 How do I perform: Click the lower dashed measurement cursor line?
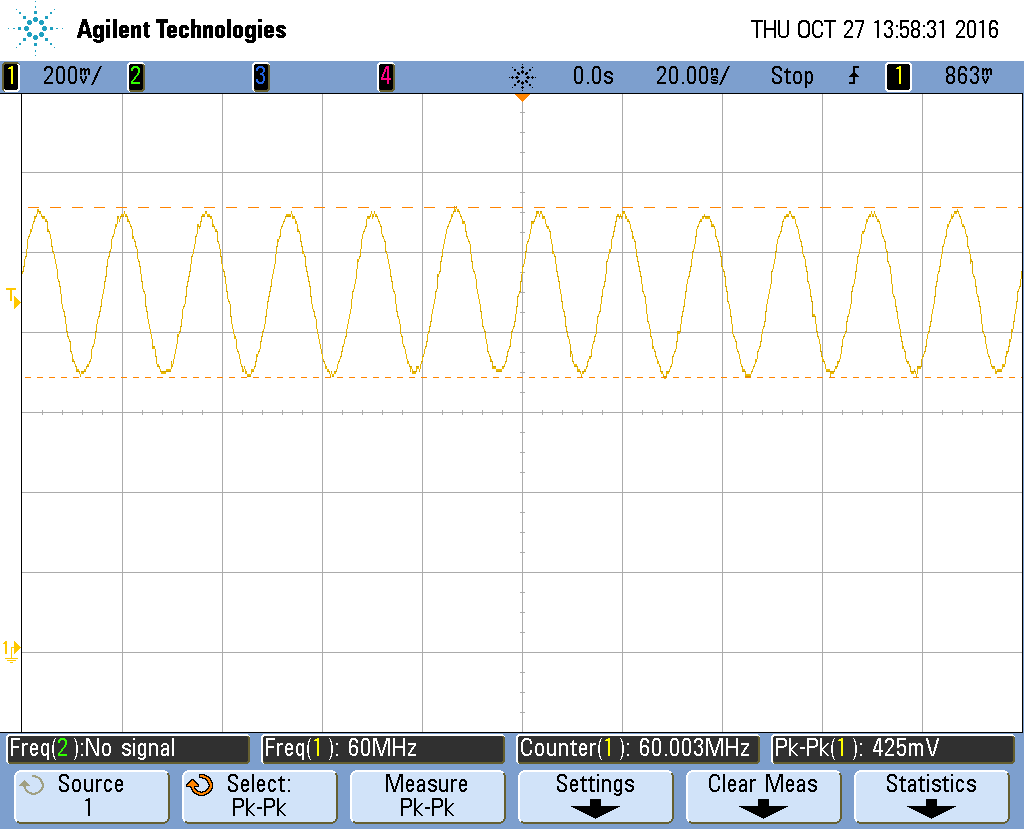click(522, 378)
